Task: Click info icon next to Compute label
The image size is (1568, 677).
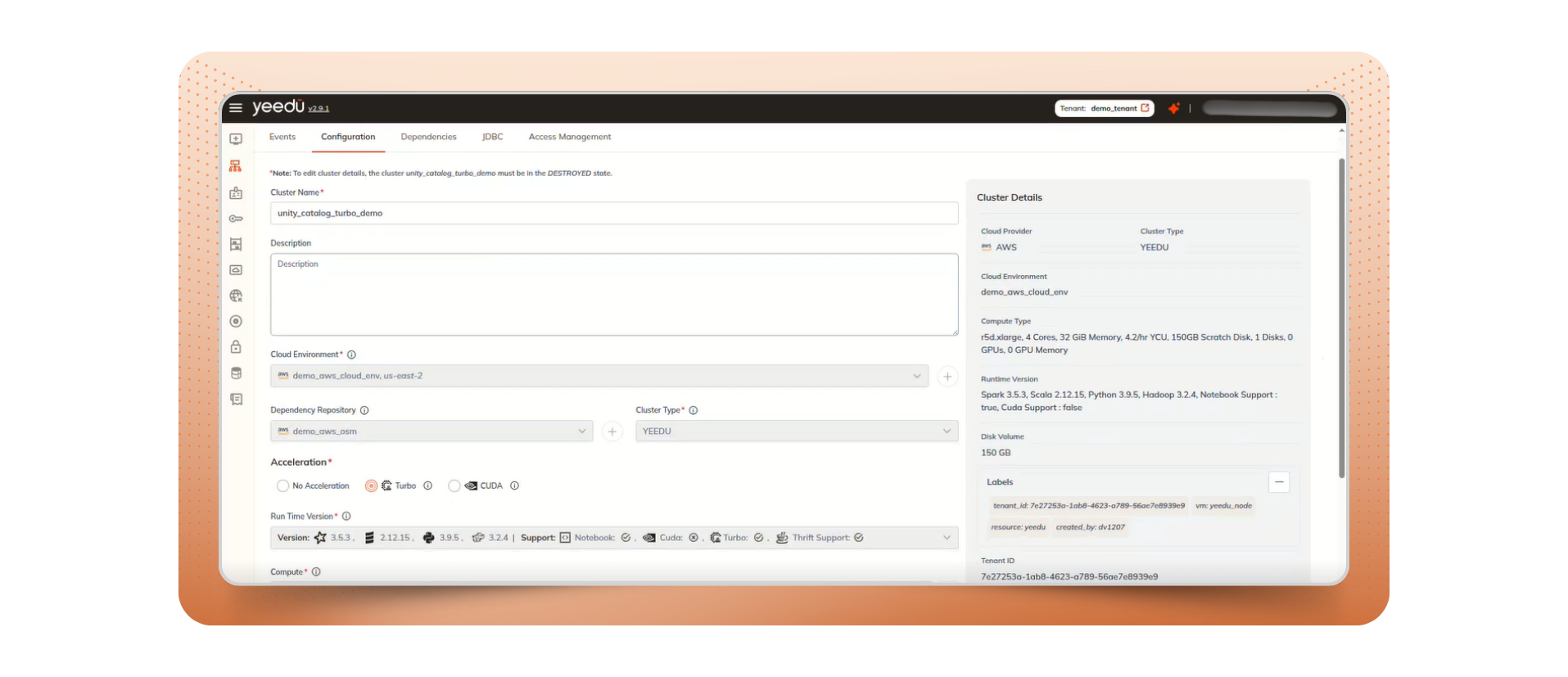Action: point(316,572)
